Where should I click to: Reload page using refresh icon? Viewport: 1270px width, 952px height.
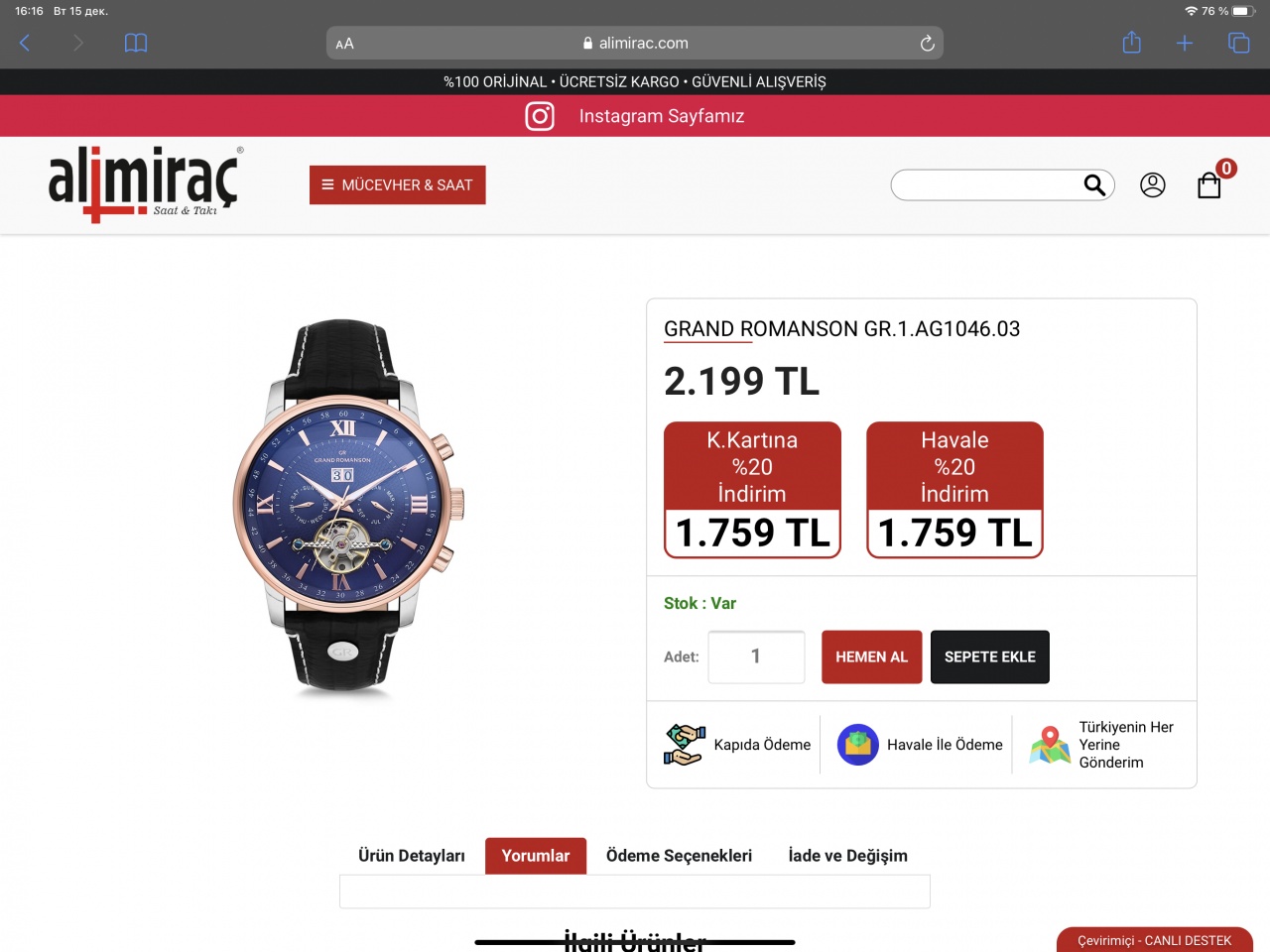(x=927, y=43)
